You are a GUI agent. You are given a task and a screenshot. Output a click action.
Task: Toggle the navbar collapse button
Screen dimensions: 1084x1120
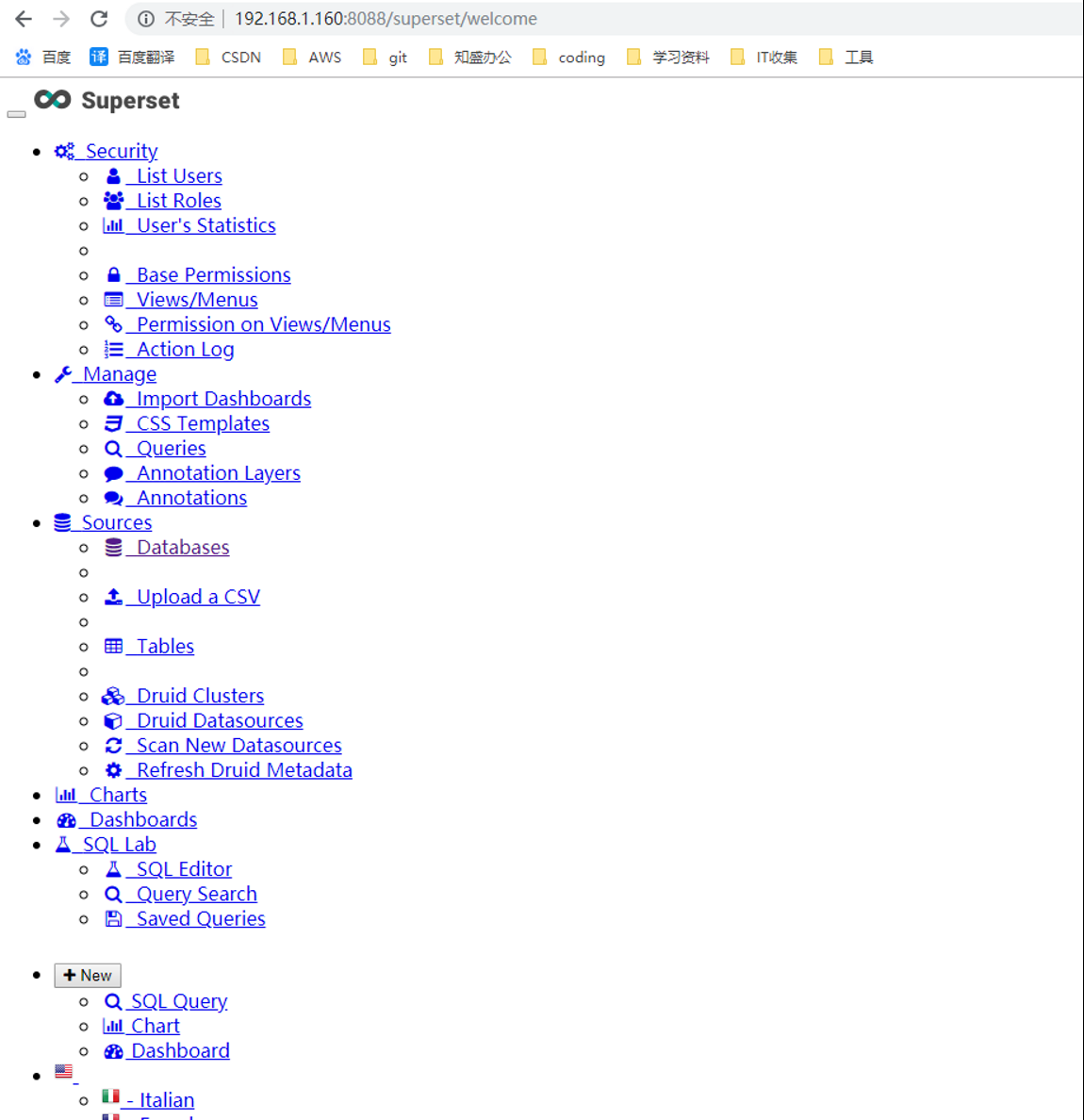click(x=16, y=113)
